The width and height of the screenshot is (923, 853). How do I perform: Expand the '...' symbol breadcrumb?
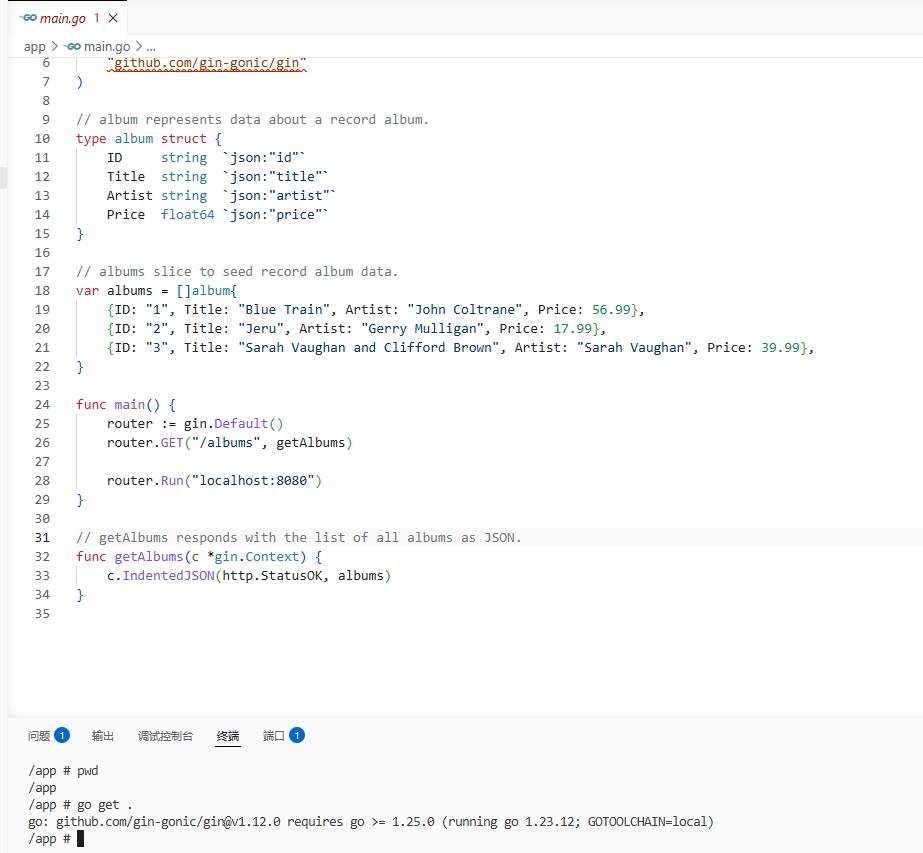coord(150,47)
